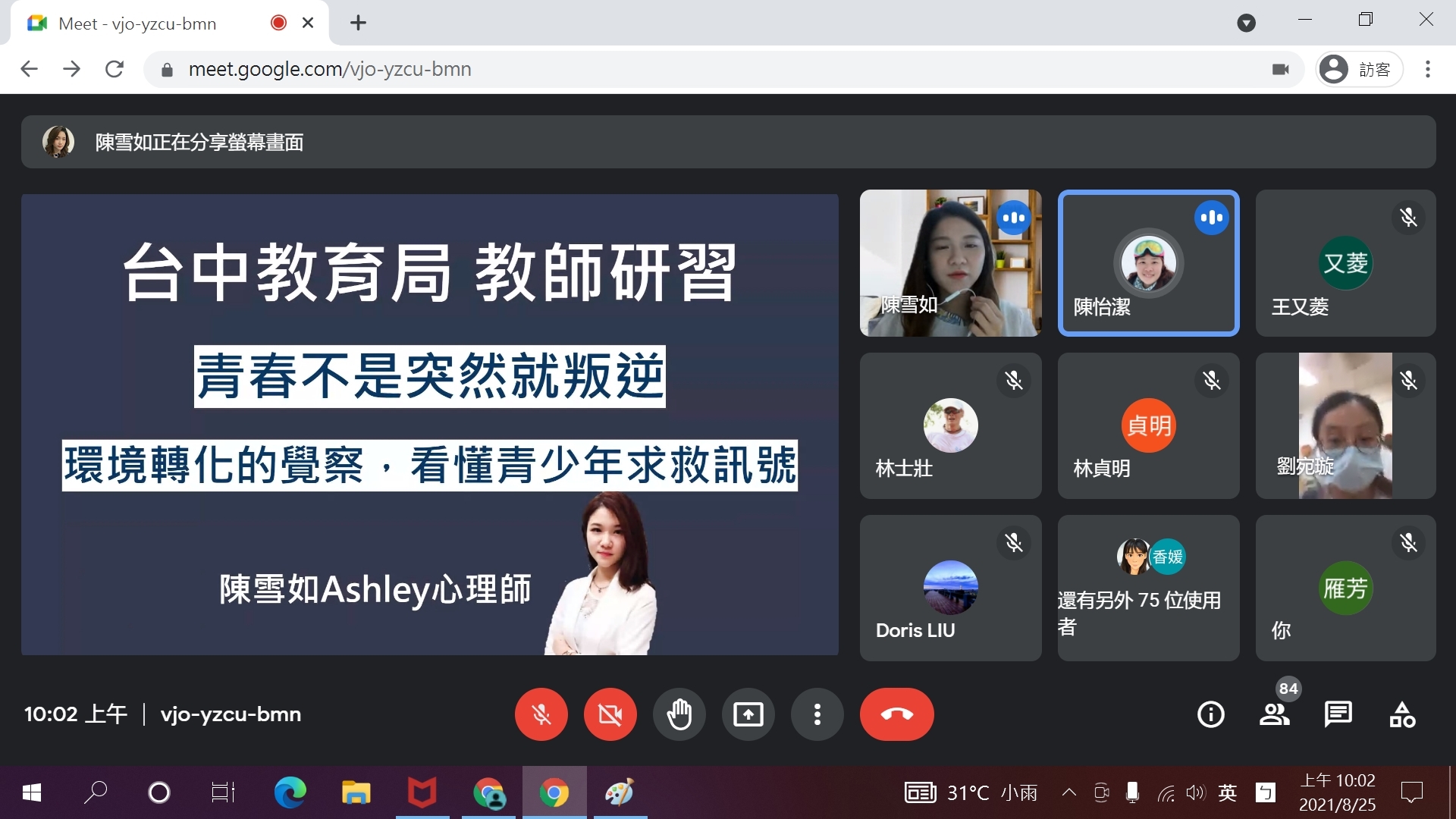1456x819 pixels.
Task: Select 陳怡潔 participant tile
Action: (1148, 263)
